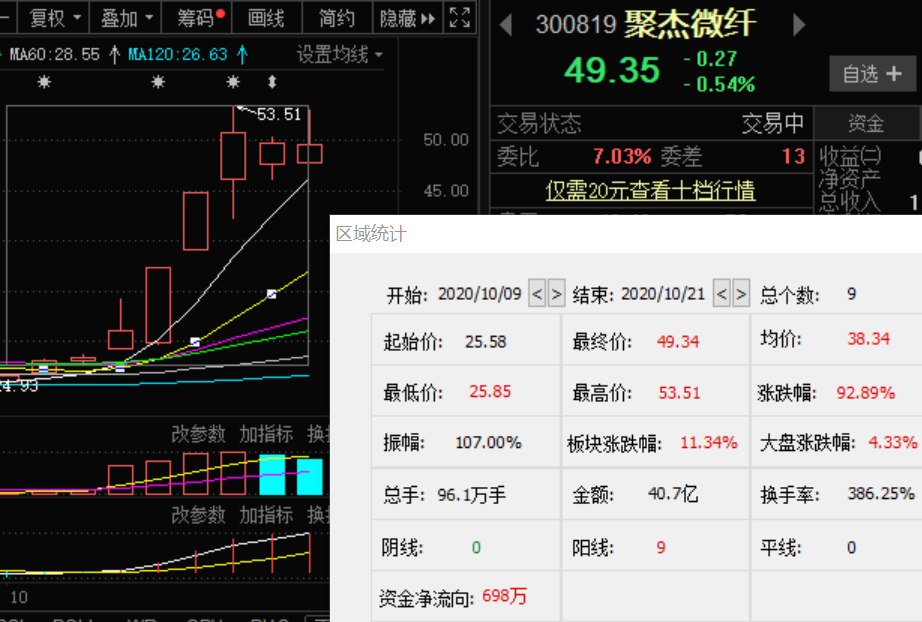The height and width of the screenshot is (622, 922).
Task: Click the 起始价 value 25.58
Action: click(485, 342)
